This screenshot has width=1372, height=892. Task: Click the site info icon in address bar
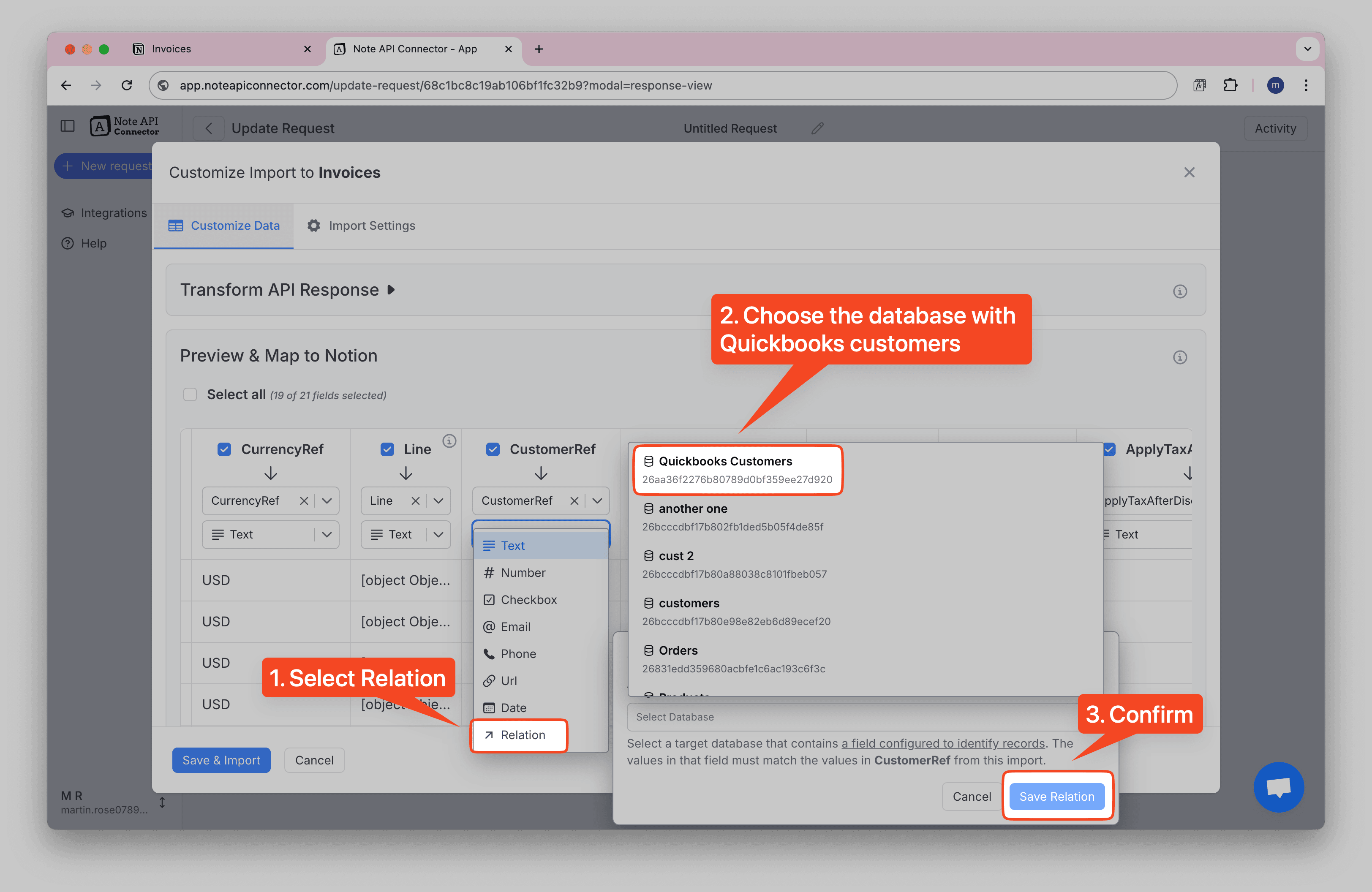pos(163,85)
